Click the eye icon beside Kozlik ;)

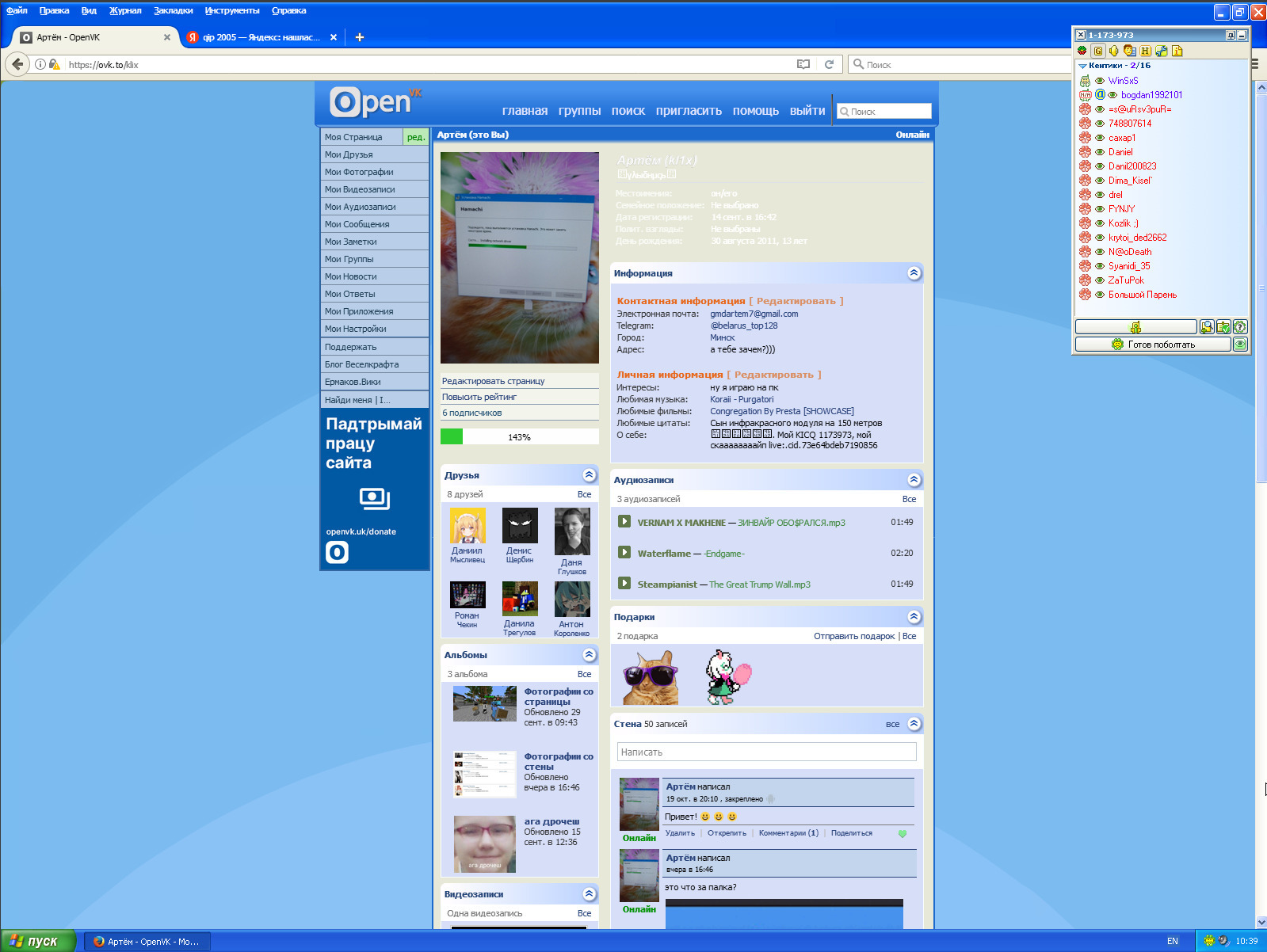1100,223
